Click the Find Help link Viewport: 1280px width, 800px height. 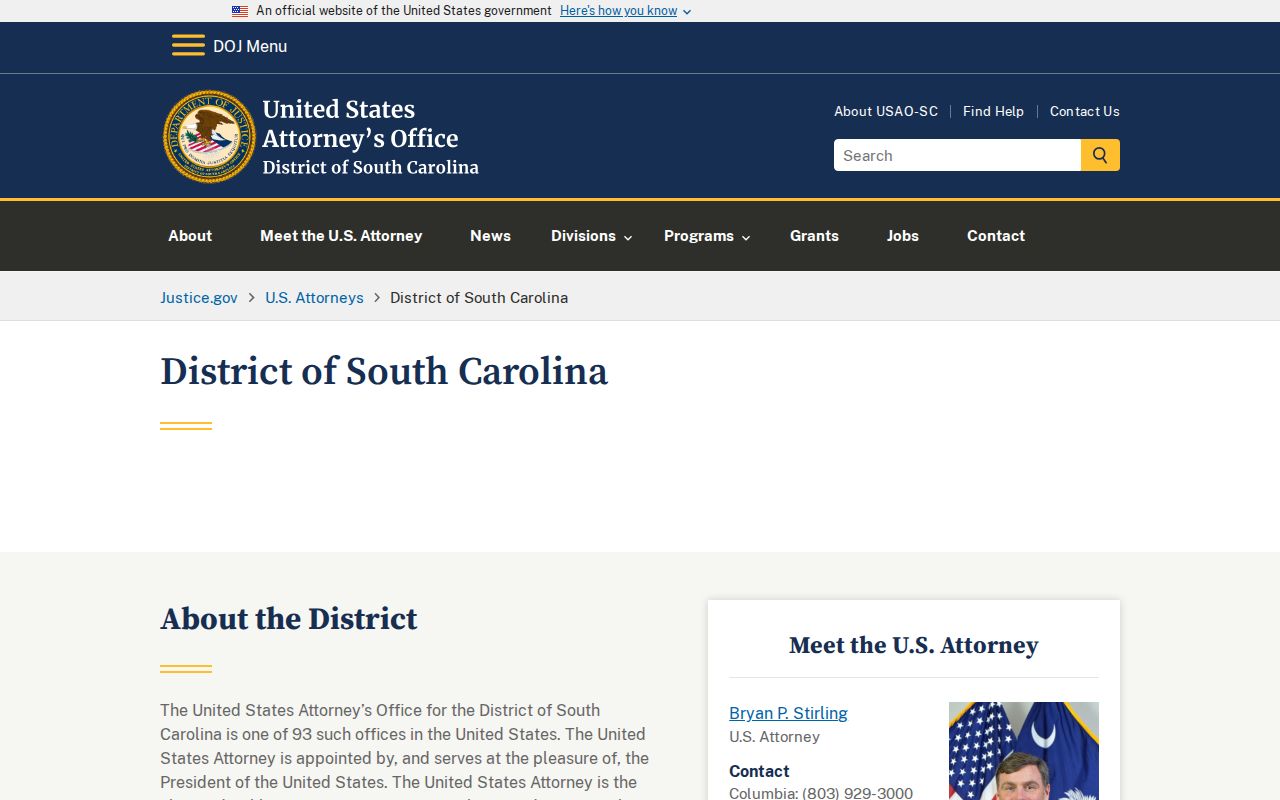pos(993,111)
